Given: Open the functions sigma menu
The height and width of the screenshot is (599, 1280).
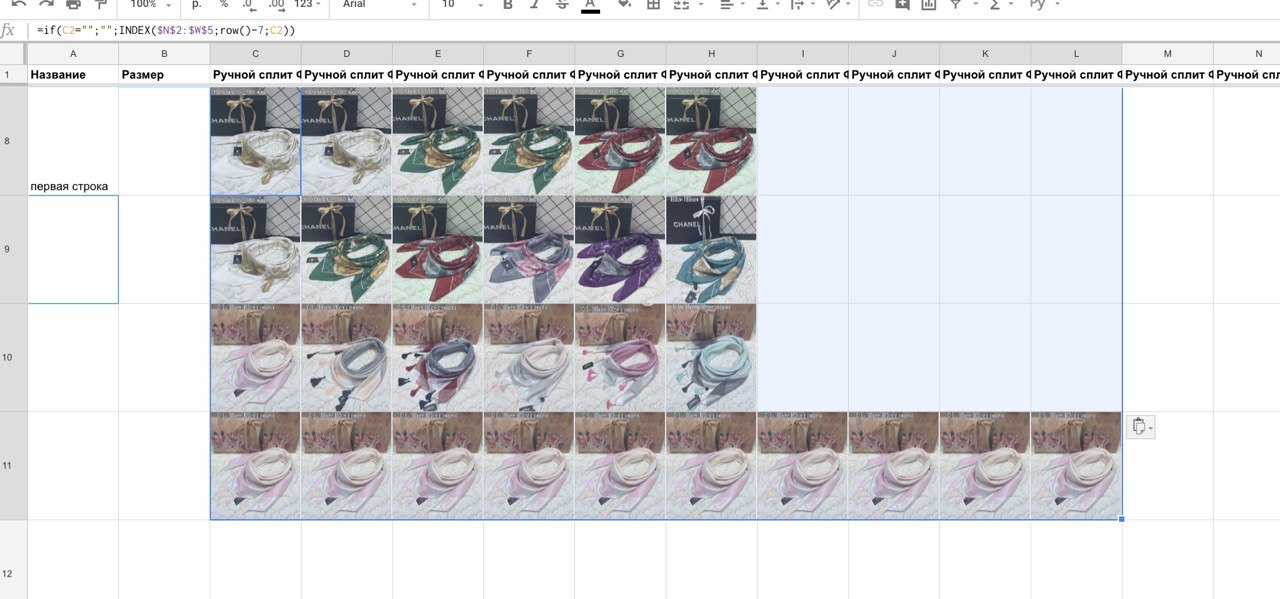Looking at the screenshot, I should click(999, 5).
